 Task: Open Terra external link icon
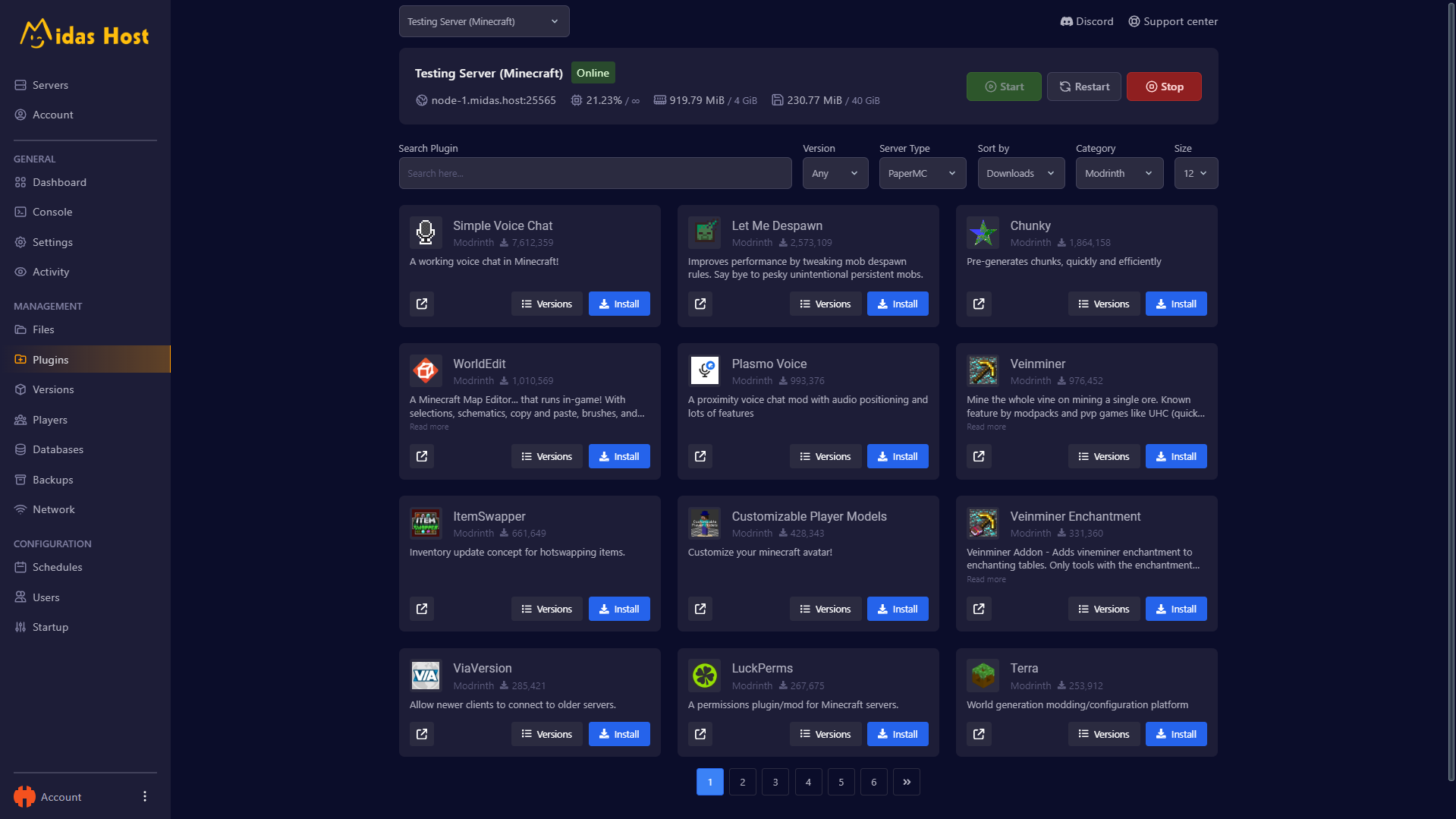(x=979, y=734)
